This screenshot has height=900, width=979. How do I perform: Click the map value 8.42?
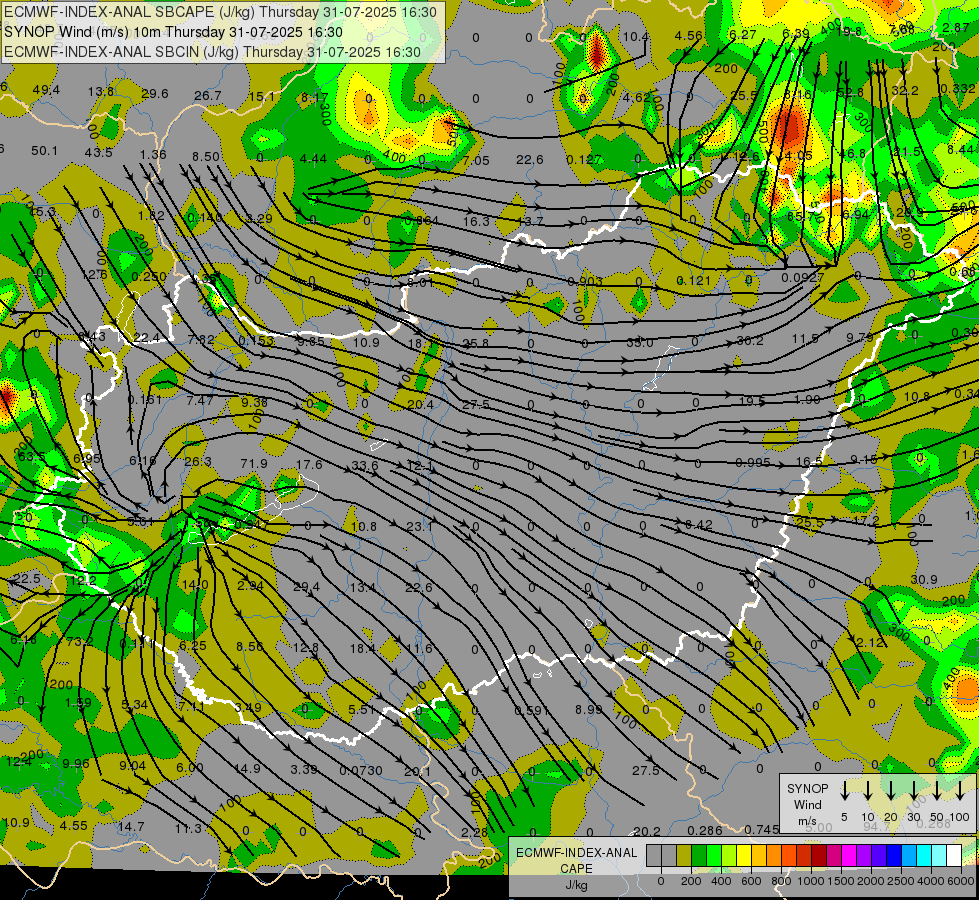(x=699, y=525)
